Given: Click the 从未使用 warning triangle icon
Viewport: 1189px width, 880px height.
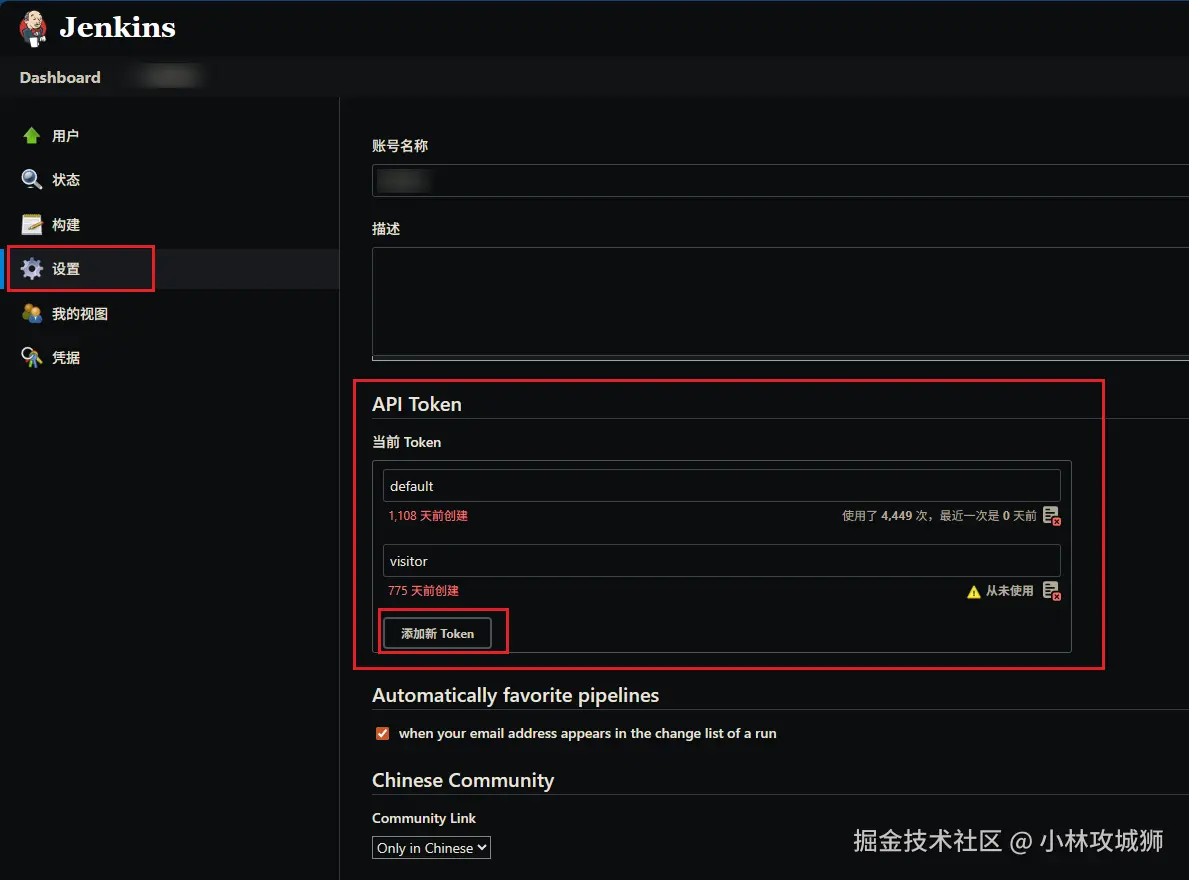Looking at the screenshot, I should (974, 591).
